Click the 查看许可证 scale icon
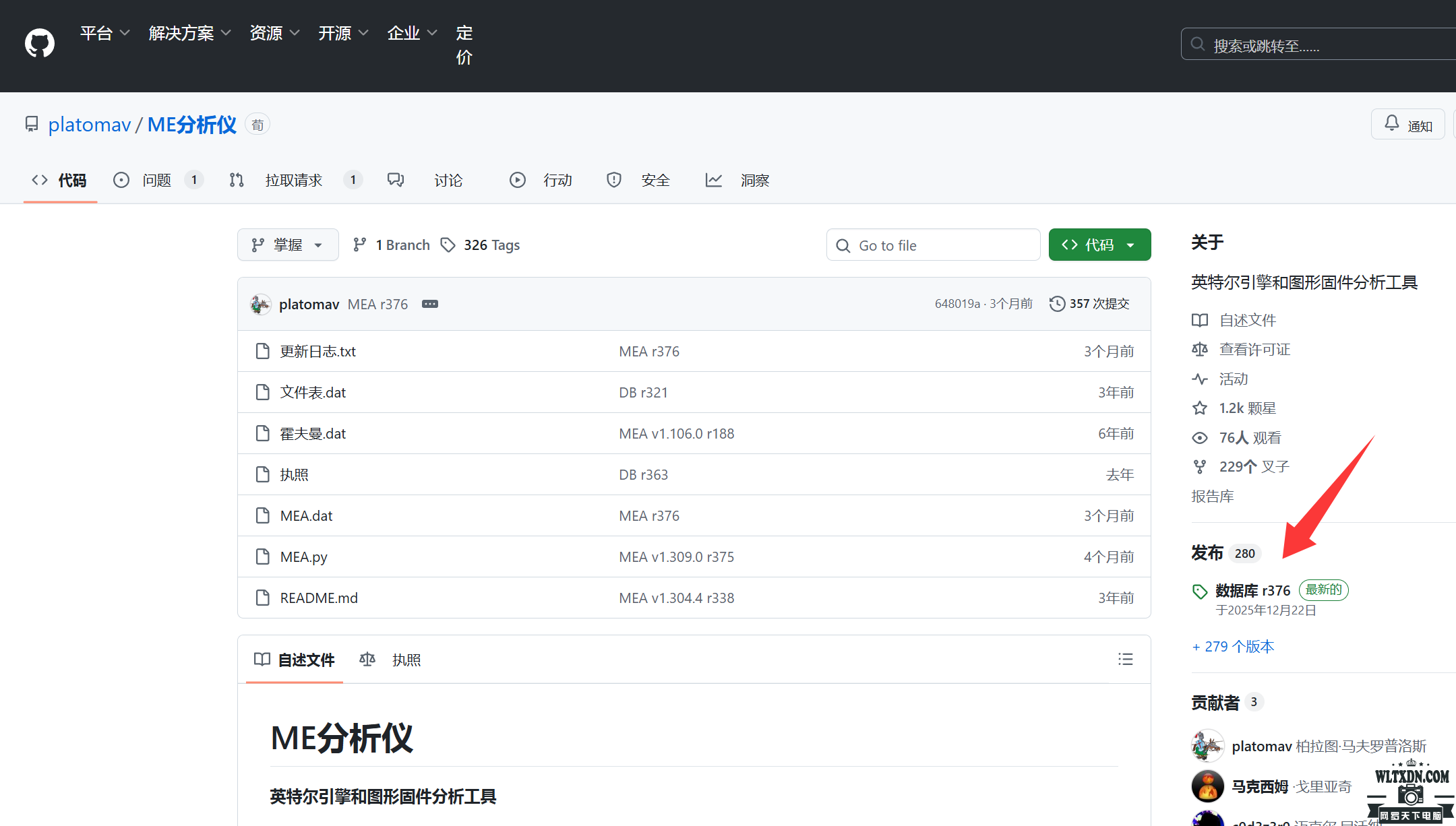 coord(1201,349)
